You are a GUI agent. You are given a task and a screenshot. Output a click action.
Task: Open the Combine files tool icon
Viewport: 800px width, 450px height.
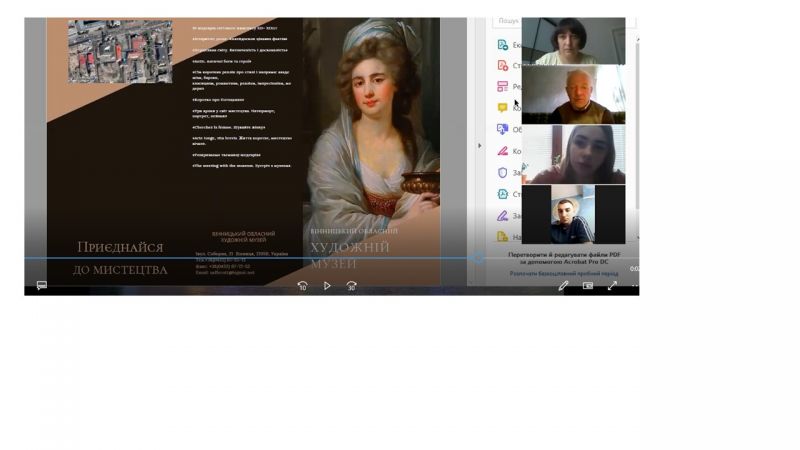pos(503,129)
